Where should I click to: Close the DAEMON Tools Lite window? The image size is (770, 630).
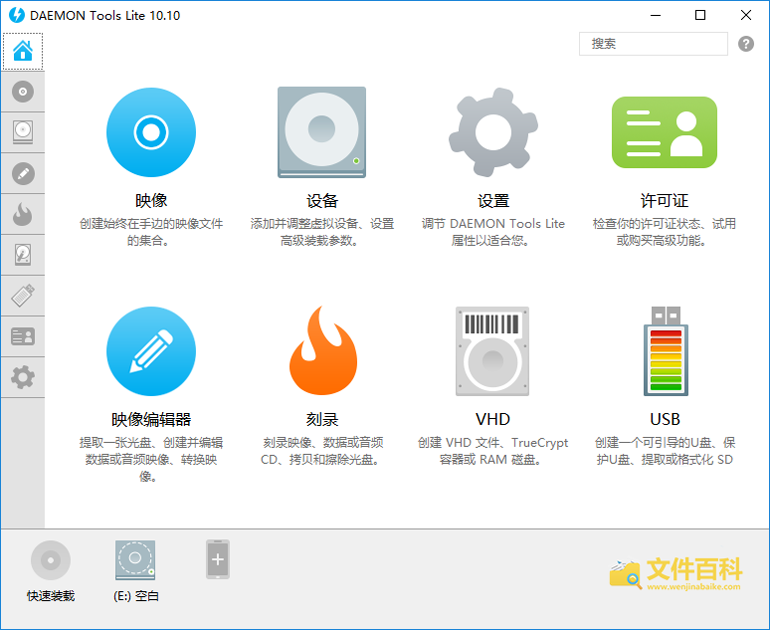pos(745,15)
